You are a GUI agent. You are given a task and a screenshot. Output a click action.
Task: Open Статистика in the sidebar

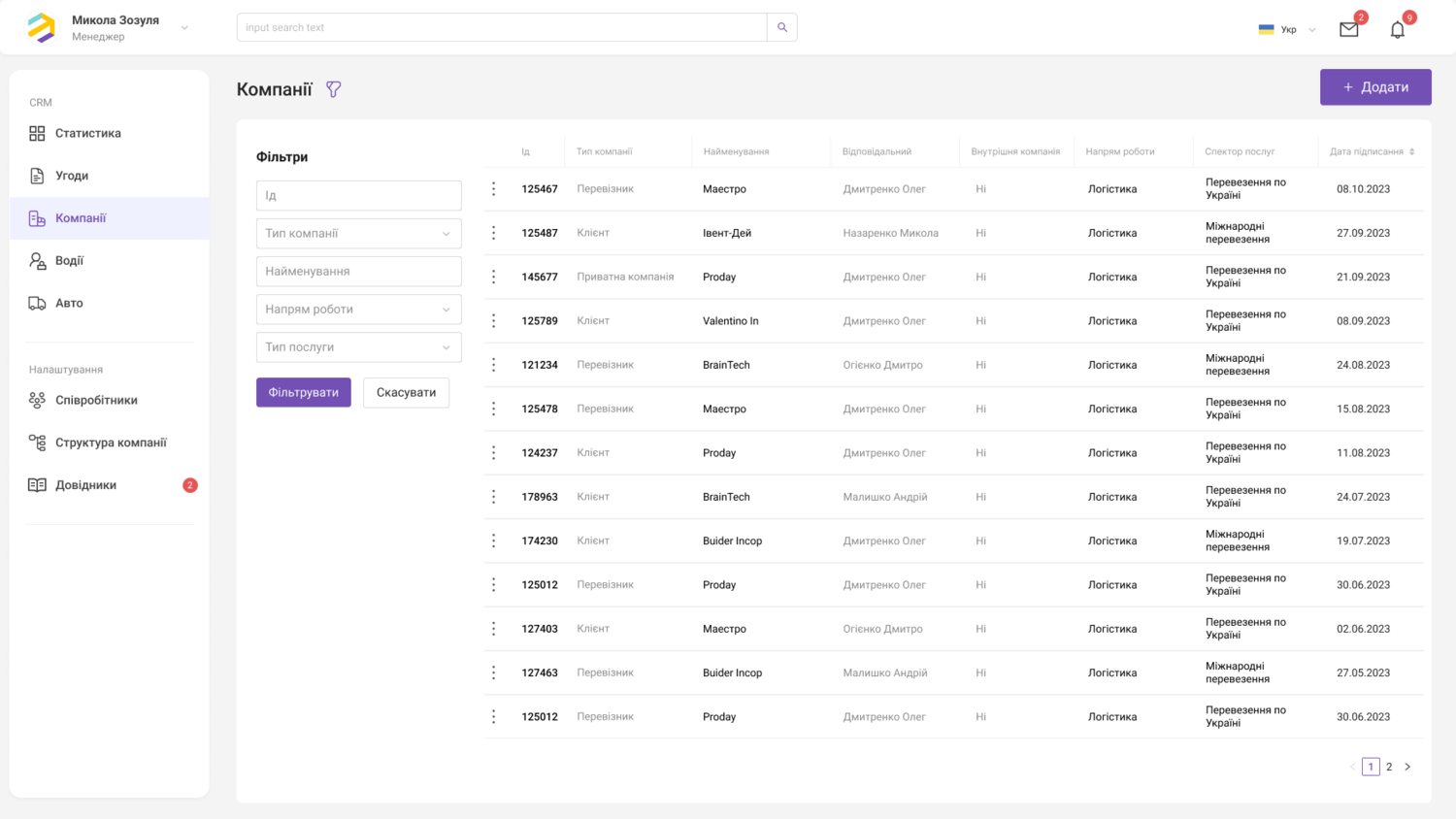[x=109, y=133]
